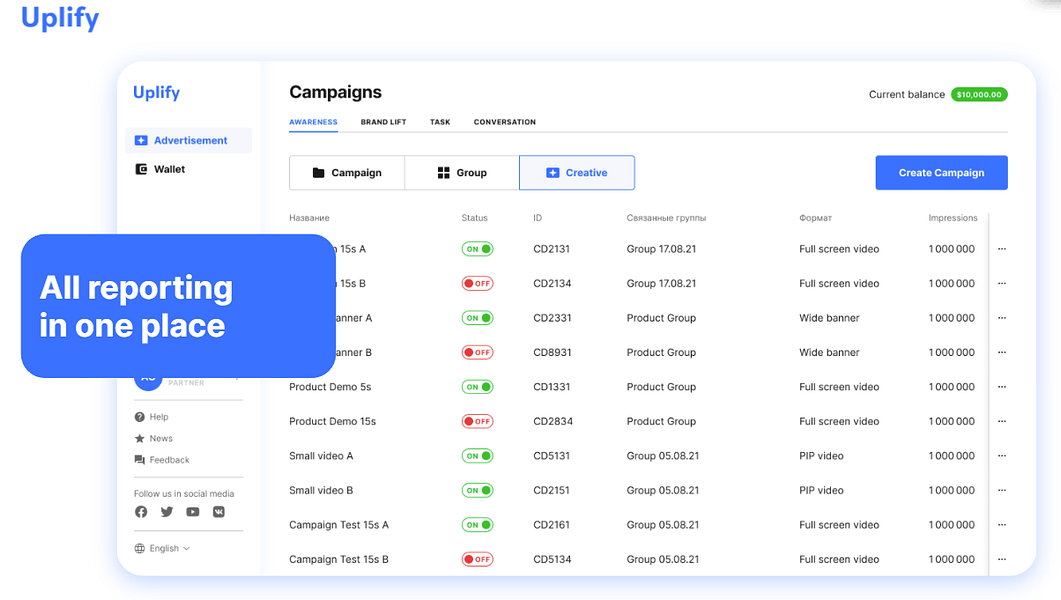The image size is (1061, 600).
Task: Switch to the Awareness tab
Action: coord(313,122)
